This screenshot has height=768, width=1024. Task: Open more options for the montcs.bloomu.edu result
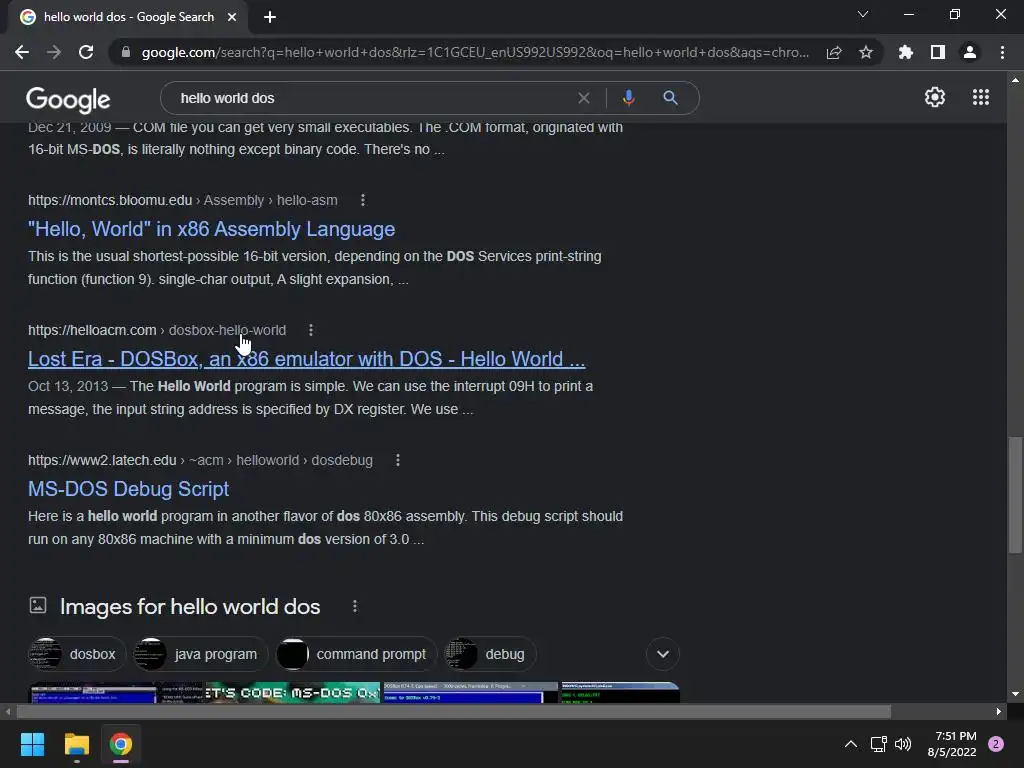pos(363,200)
